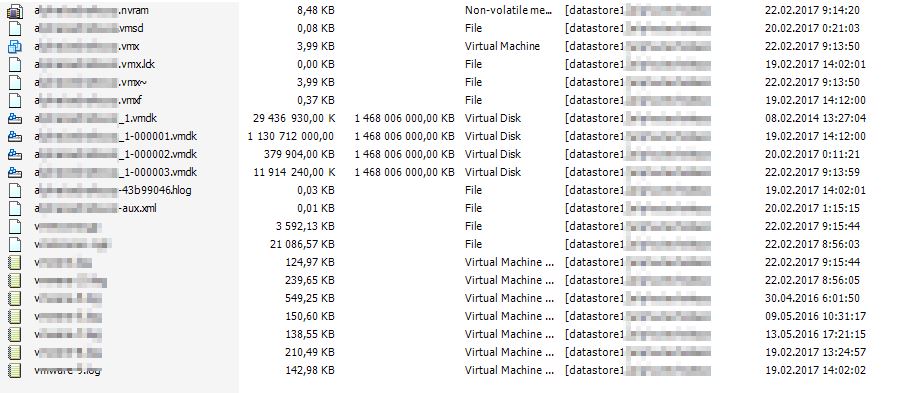Select the .vmx~ backup file name

(90, 82)
